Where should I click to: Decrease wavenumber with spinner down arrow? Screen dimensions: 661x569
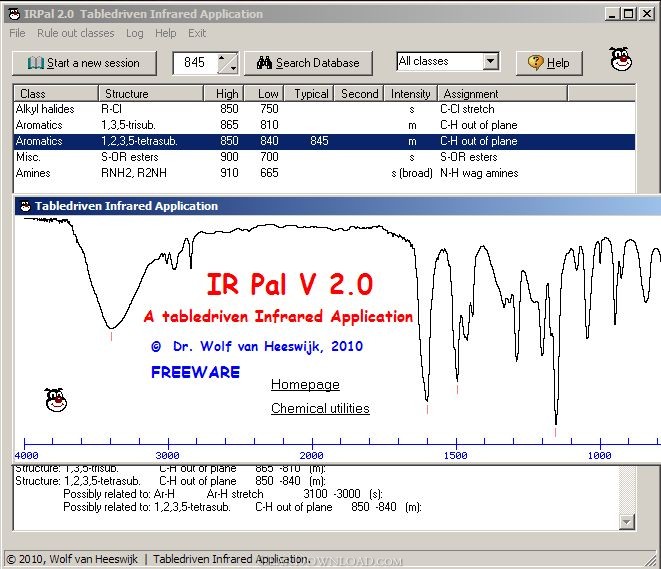click(x=232, y=68)
